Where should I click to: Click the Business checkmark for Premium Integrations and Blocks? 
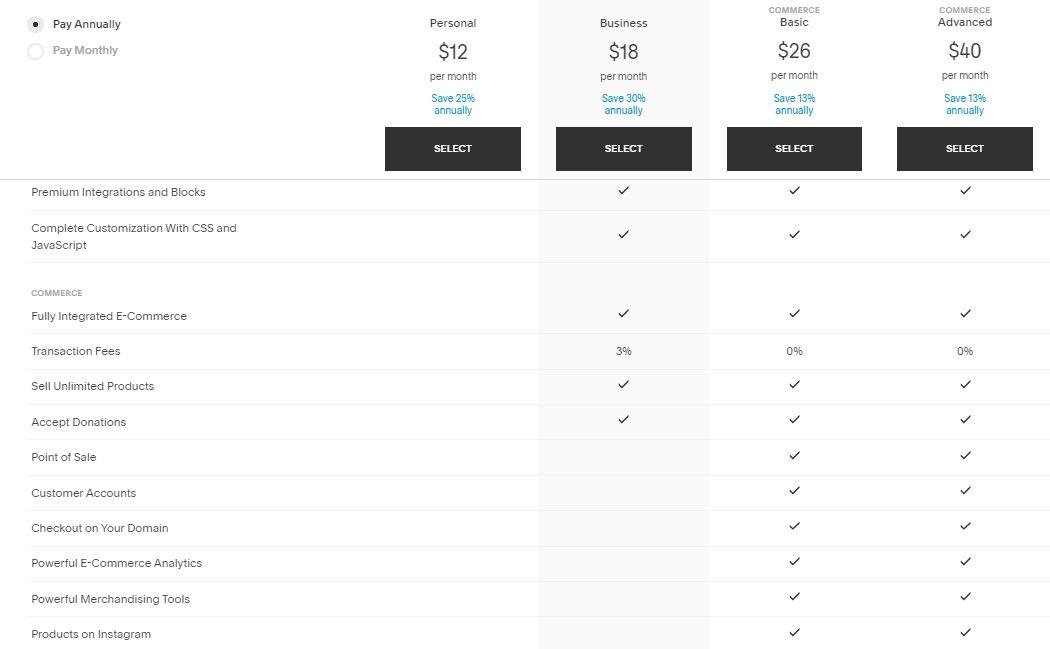(x=623, y=191)
